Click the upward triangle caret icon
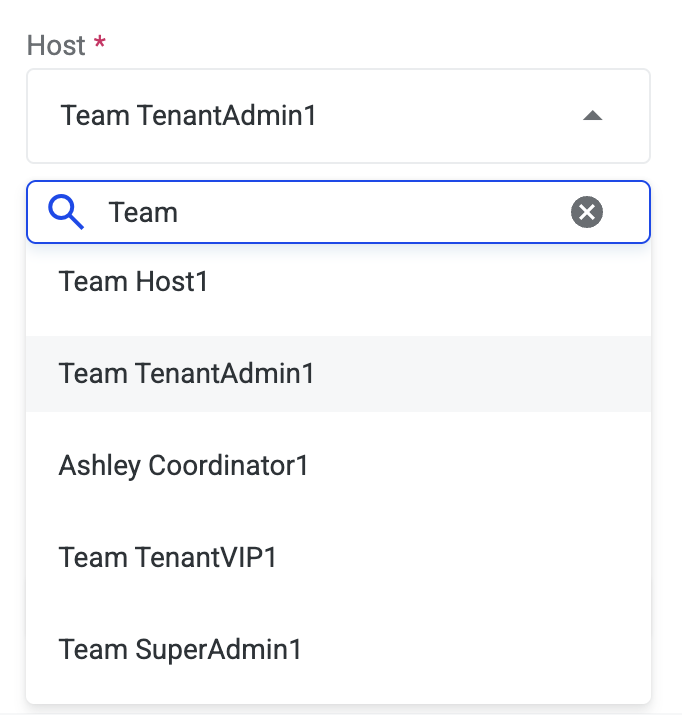Image resolution: width=682 pixels, height=722 pixels. 592,116
